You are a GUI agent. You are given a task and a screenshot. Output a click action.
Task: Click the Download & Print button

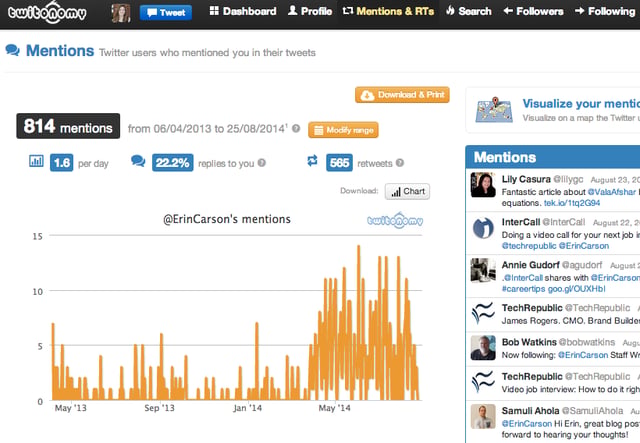402,95
